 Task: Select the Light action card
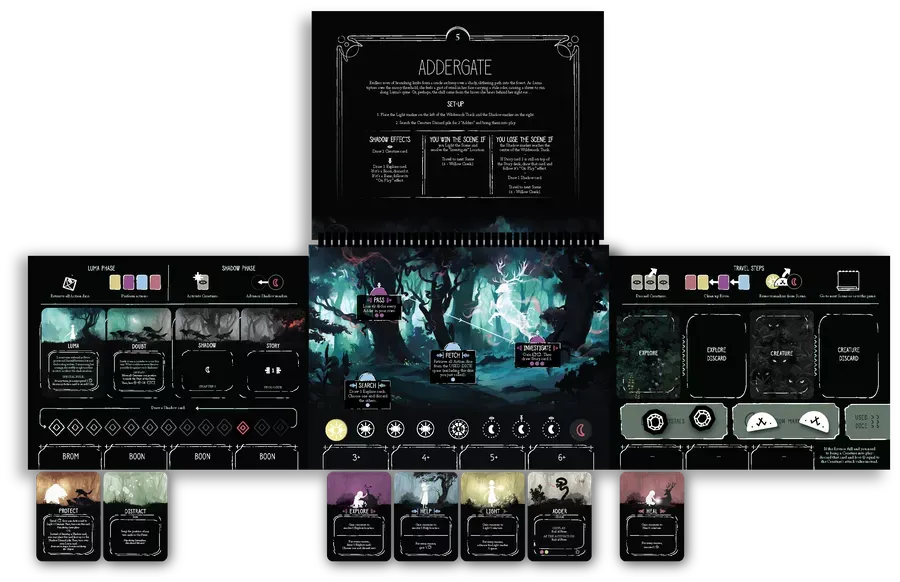pos(492,516)
